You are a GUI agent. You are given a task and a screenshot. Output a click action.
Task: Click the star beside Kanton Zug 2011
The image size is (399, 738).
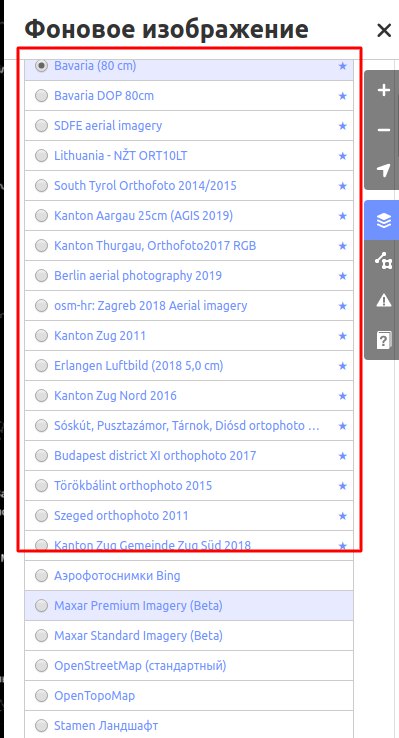[x=343, y=336]
